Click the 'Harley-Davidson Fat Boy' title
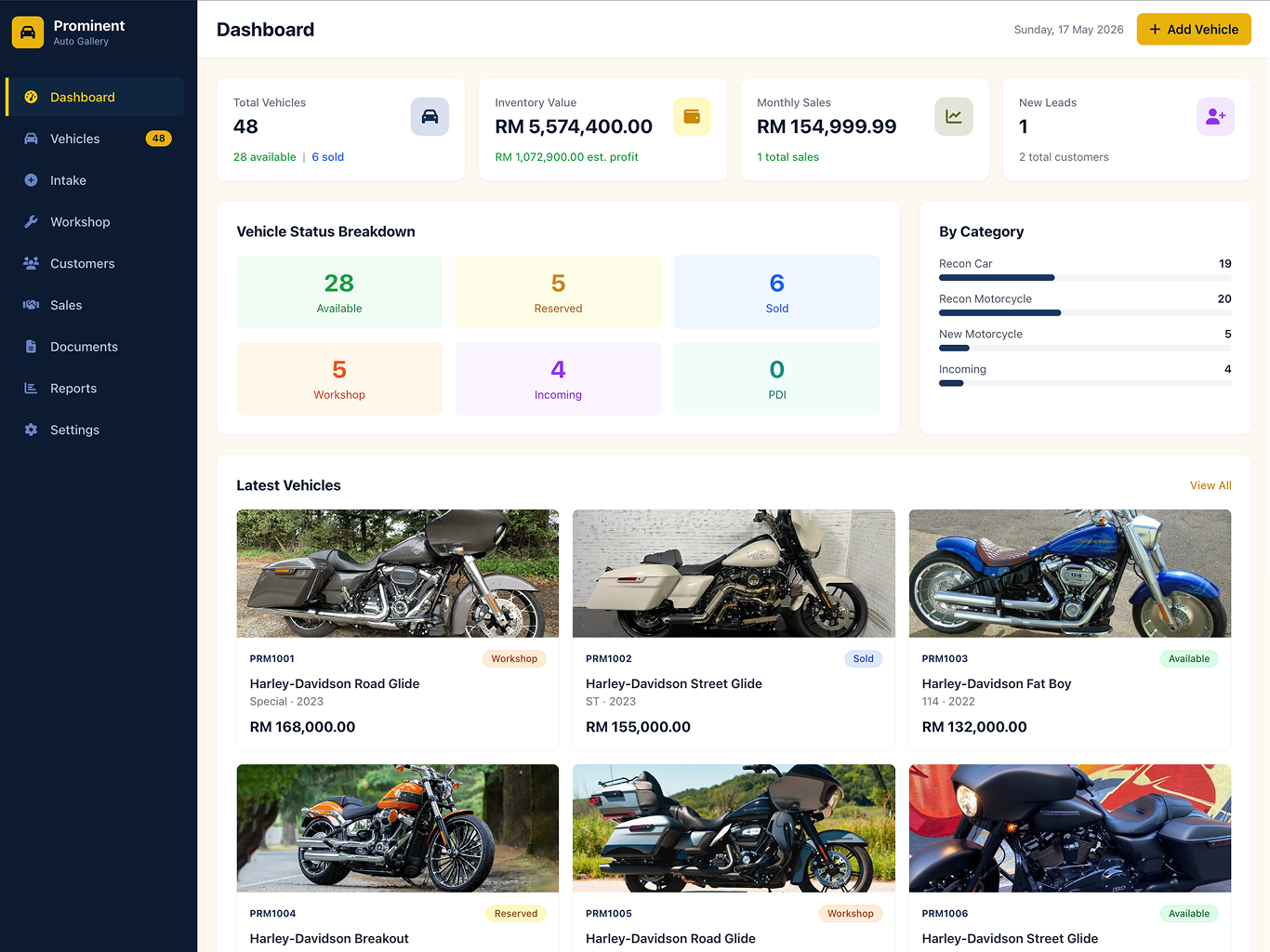The image size is (1270, 952). (997, 683)
